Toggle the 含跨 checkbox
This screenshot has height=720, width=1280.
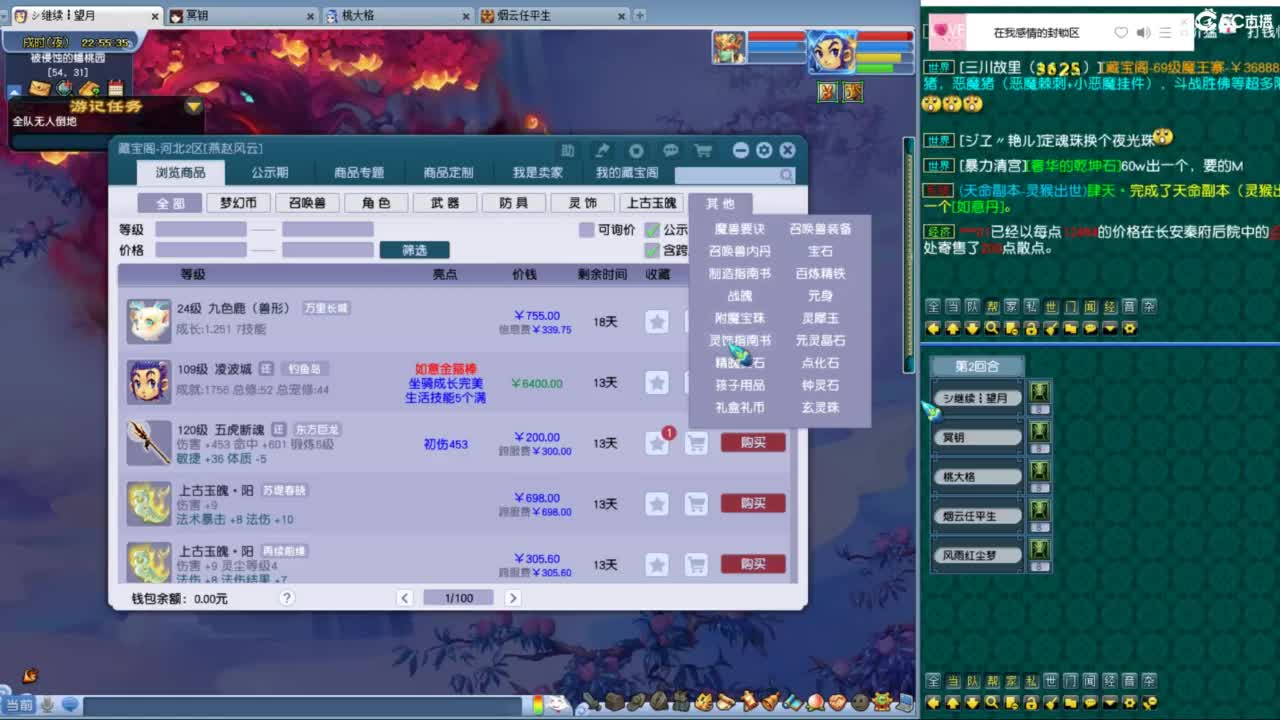click(653, 250)
